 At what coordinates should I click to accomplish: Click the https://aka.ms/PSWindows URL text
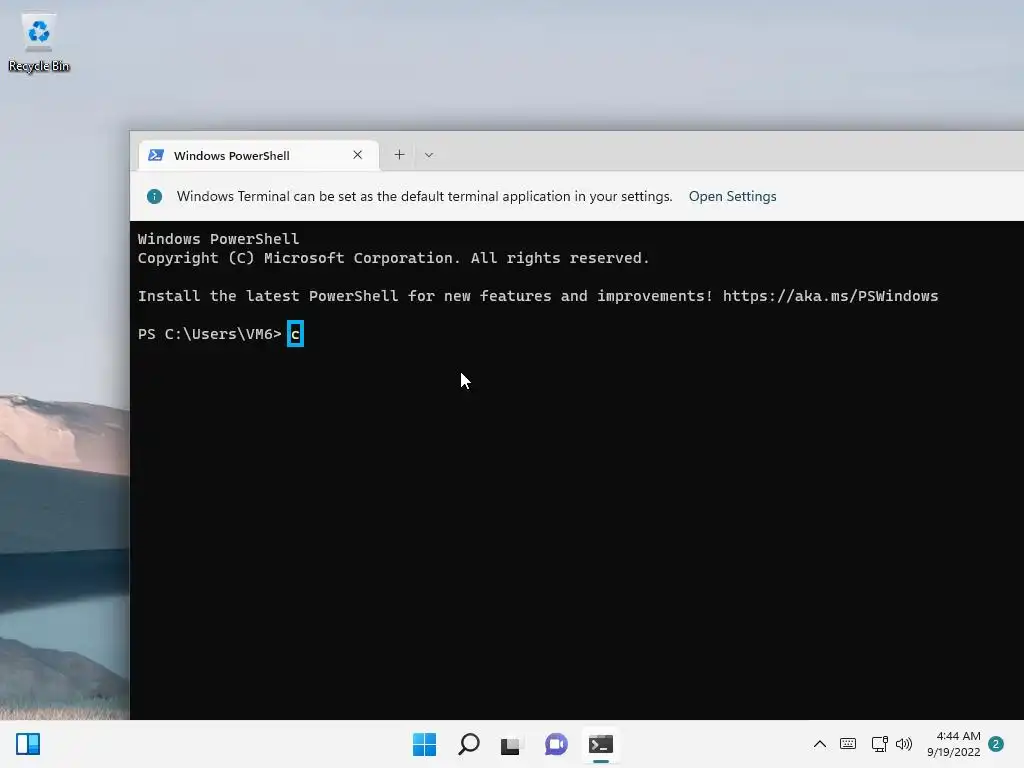(x=830, y=296)
